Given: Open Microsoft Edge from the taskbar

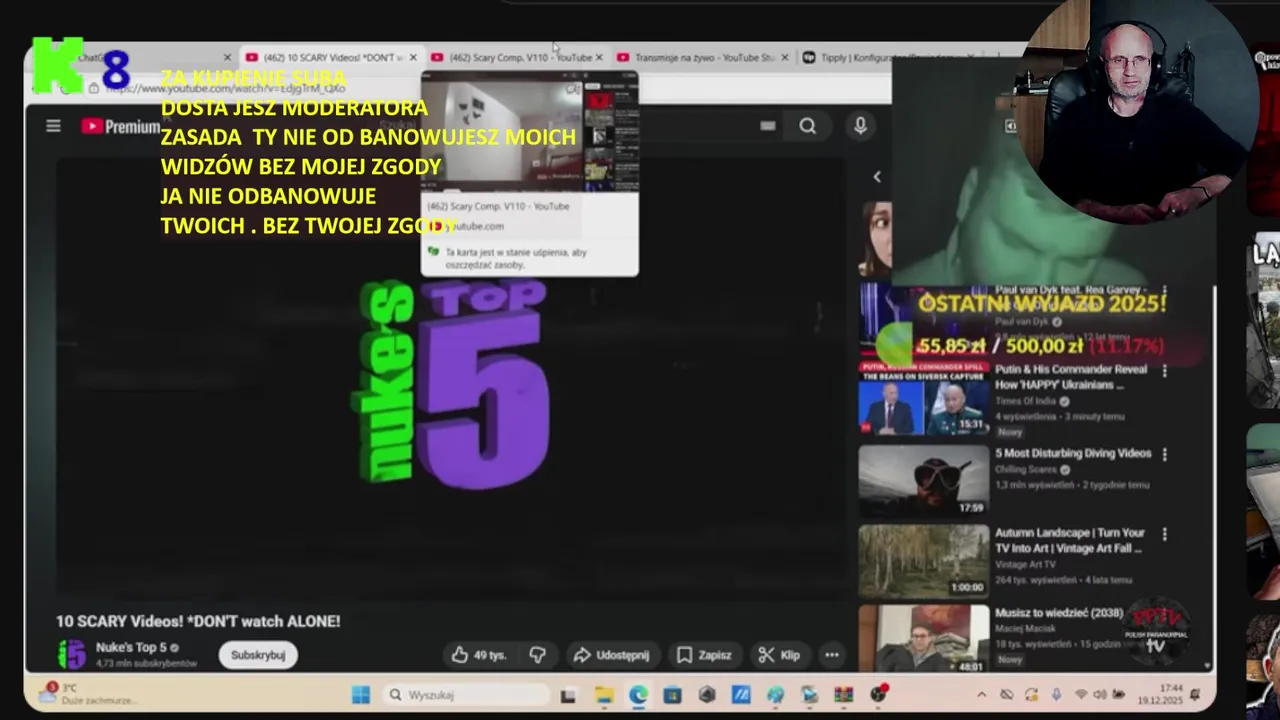Looking at the screenshot, I should 638,695.
